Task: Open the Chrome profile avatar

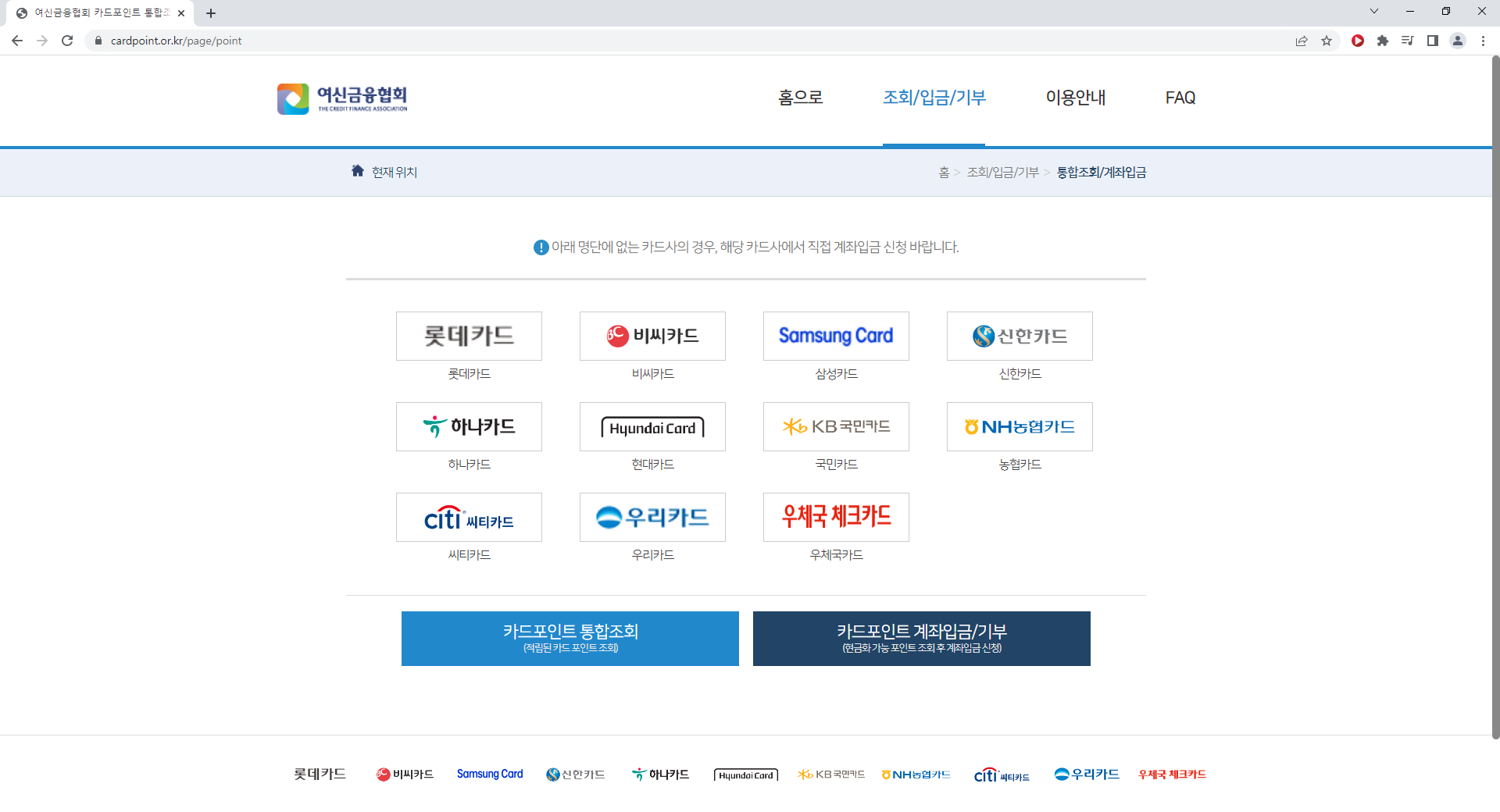Action: [x=1458, y=41]
